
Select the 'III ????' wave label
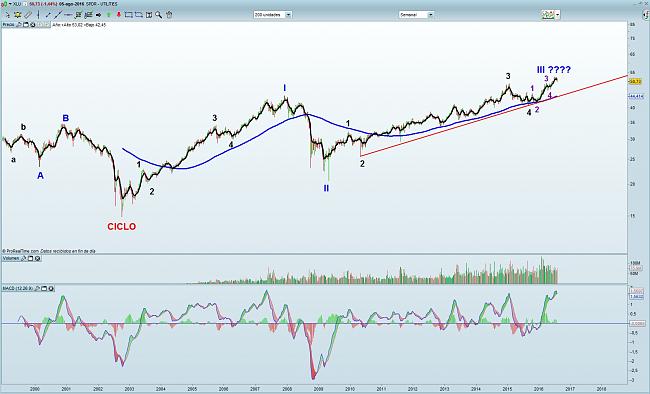pos(553,70)
